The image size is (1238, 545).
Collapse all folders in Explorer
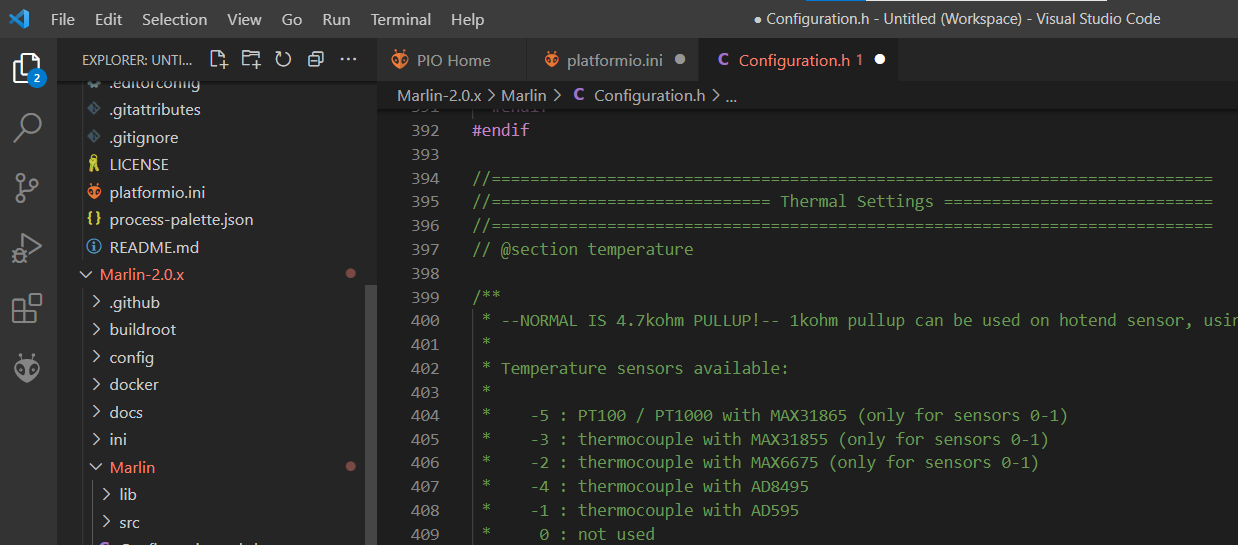(x=316, y=60)
